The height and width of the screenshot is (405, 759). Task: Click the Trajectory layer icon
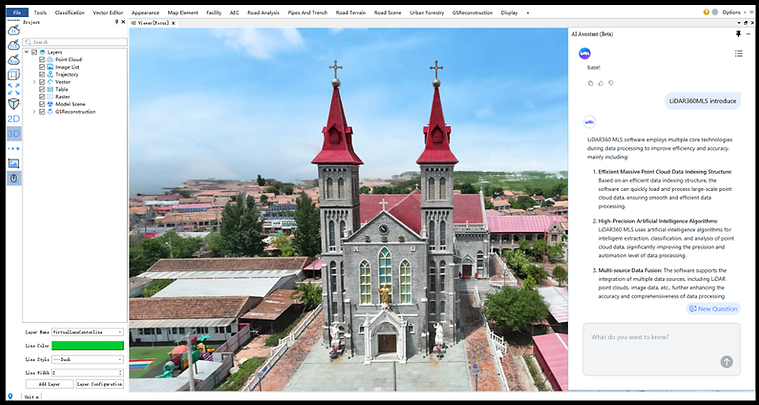click(x=50, y=75)
